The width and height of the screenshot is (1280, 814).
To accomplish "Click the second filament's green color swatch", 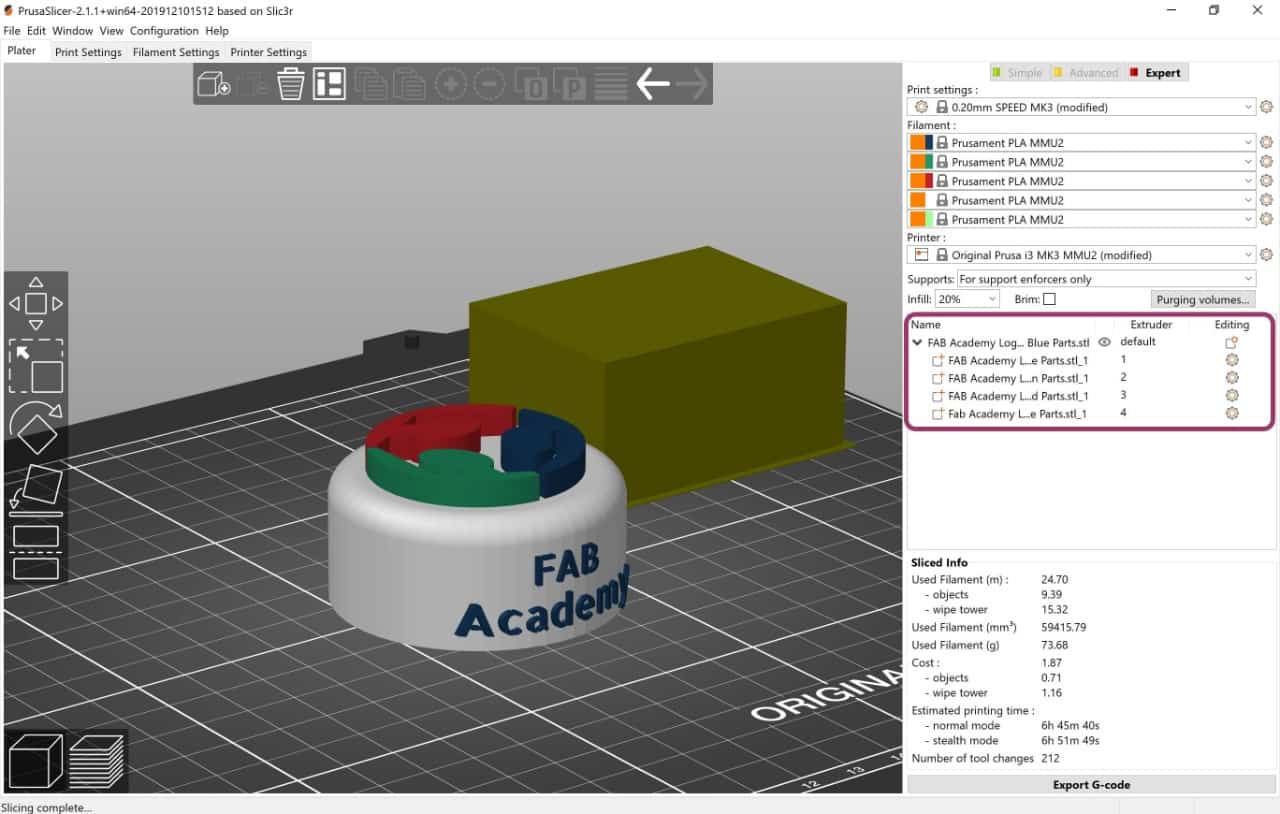I will coord(929,162).
